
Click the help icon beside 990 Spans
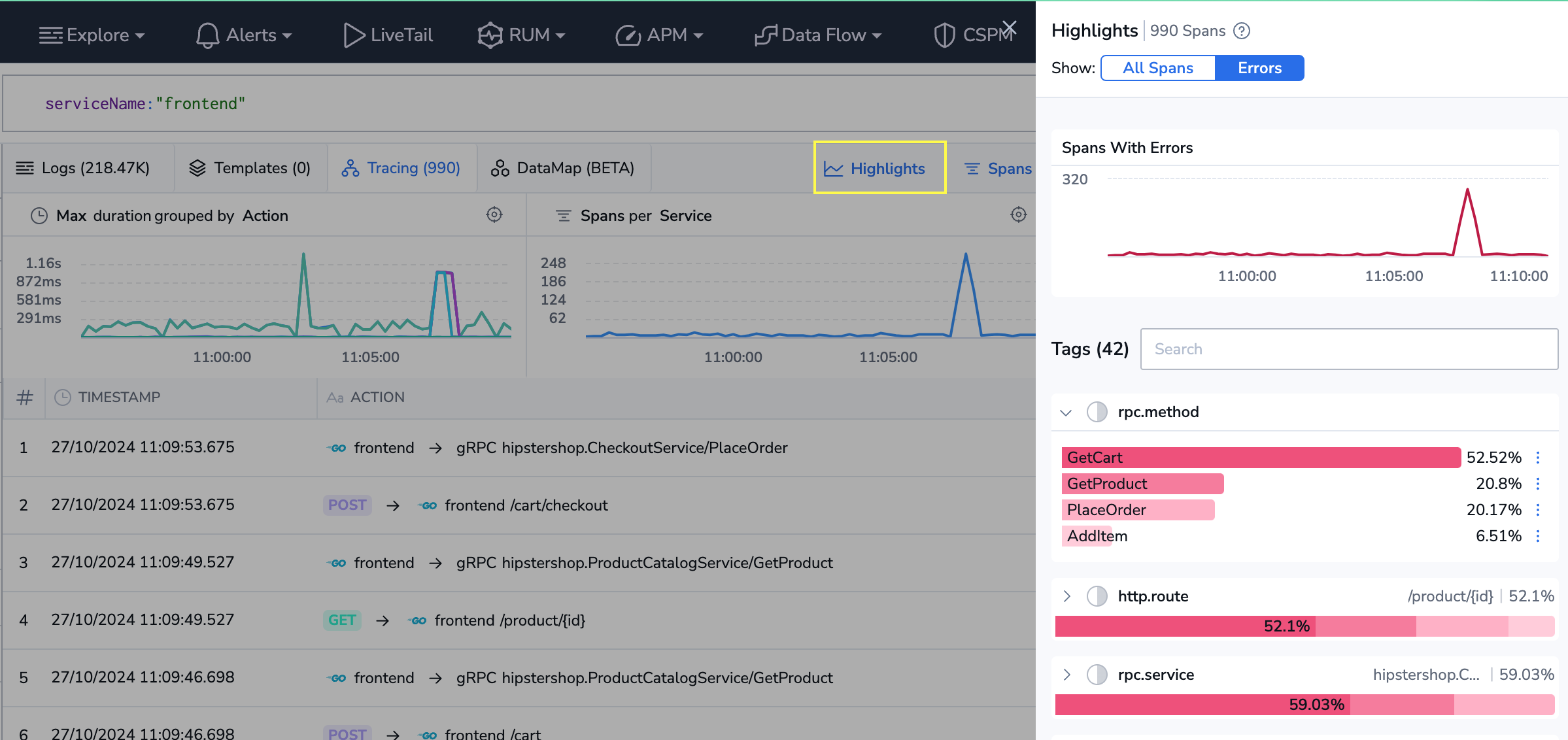tap(1241, 31)
